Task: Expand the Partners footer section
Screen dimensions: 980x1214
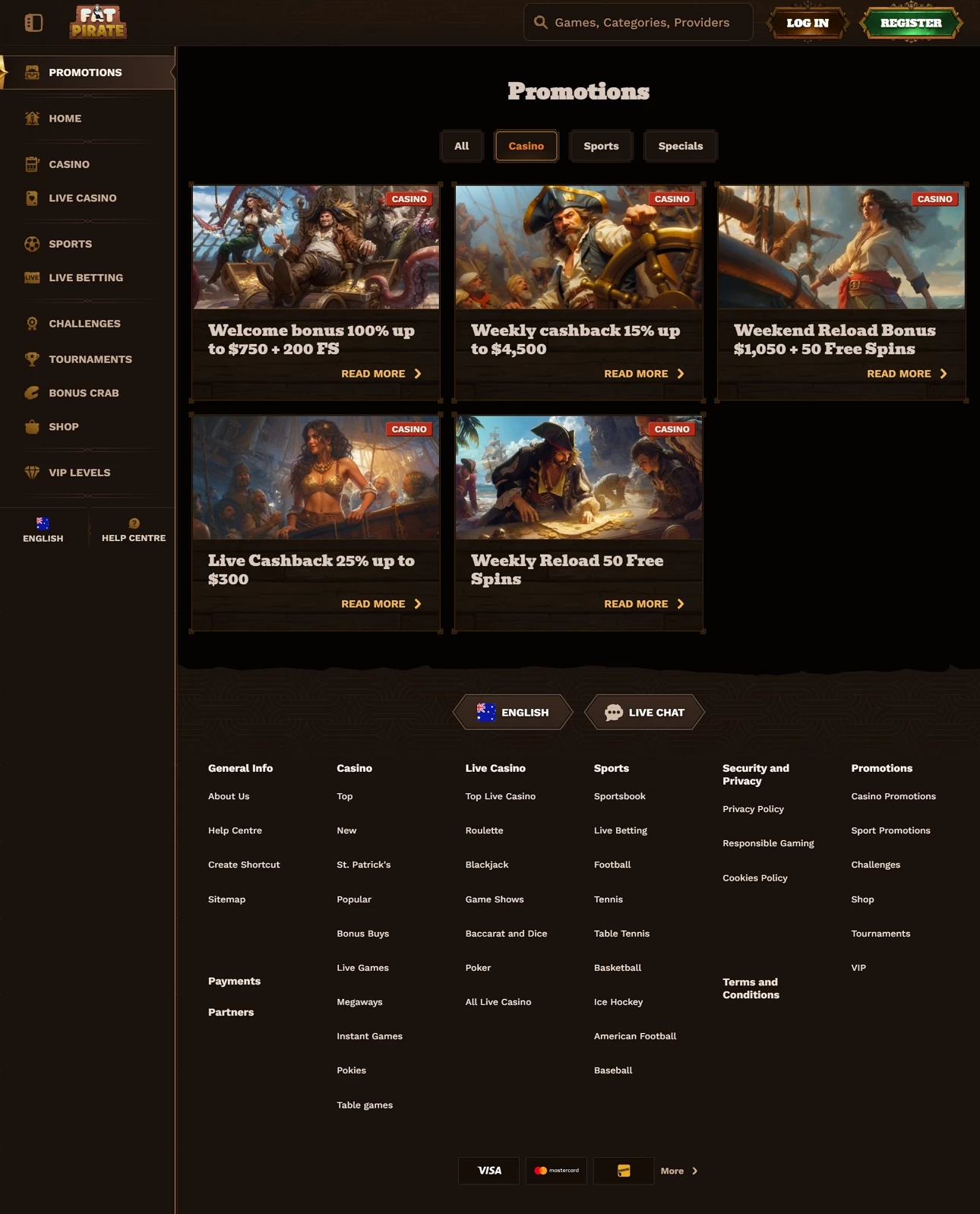Action: pyautogui.click(x=231, y=1012)
